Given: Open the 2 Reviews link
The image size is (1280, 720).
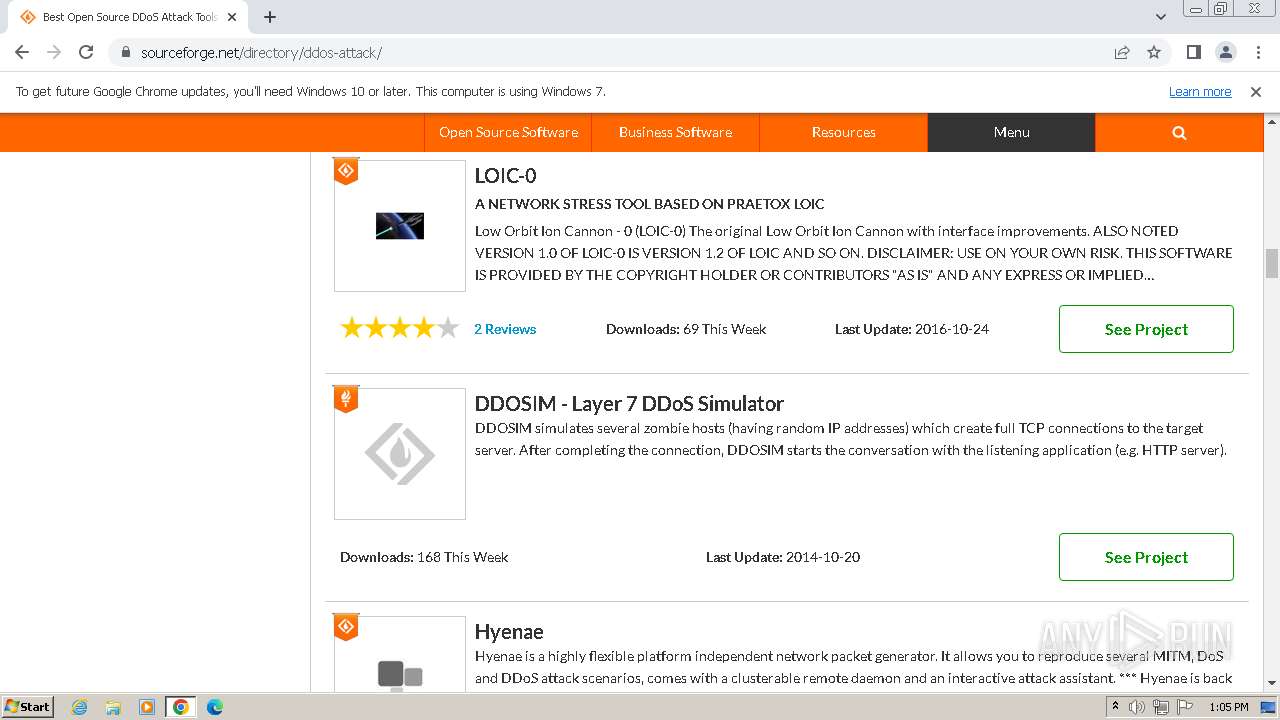Looking at the screenshot, I should 505,329.
